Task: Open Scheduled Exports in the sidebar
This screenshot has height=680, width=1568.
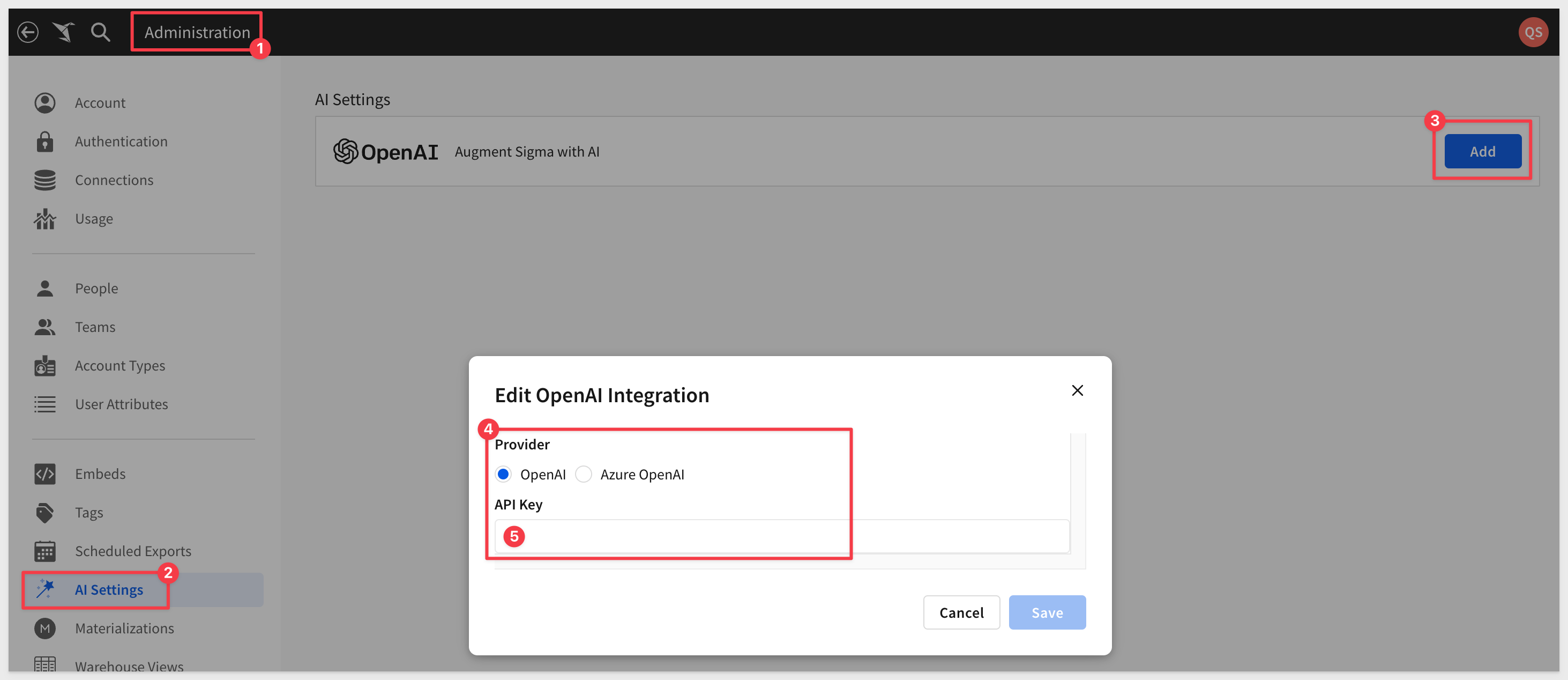Action: pos(133,551)
